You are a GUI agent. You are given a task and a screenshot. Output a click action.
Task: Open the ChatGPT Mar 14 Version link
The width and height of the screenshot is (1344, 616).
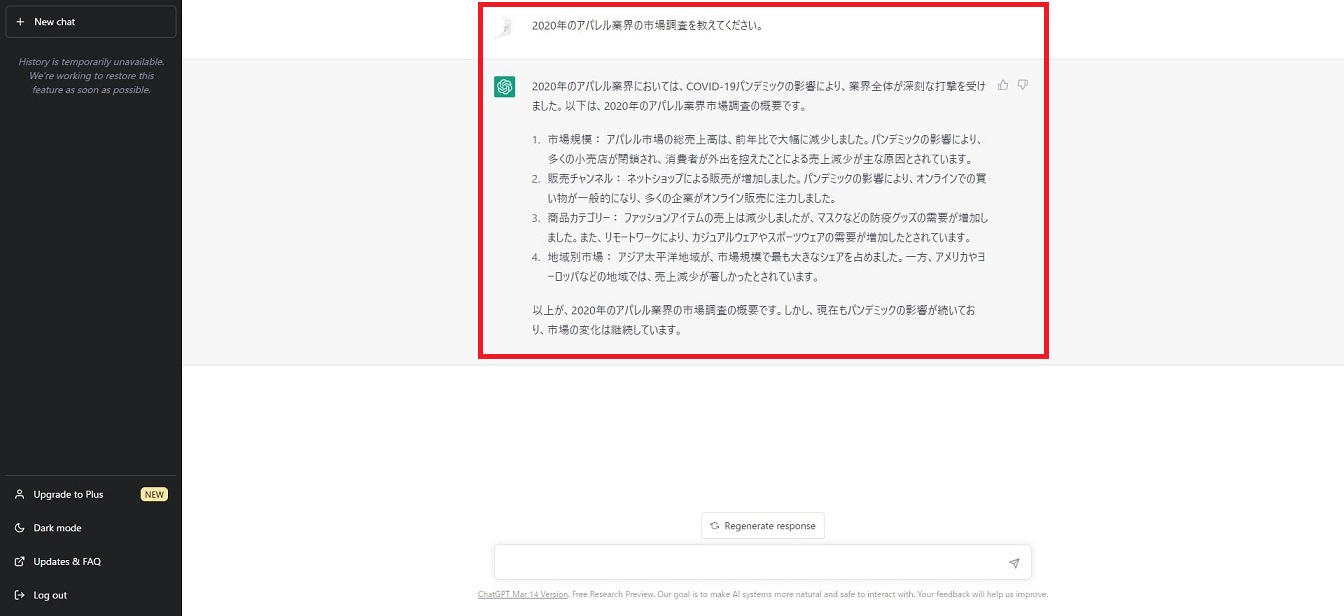coord(522,594)
